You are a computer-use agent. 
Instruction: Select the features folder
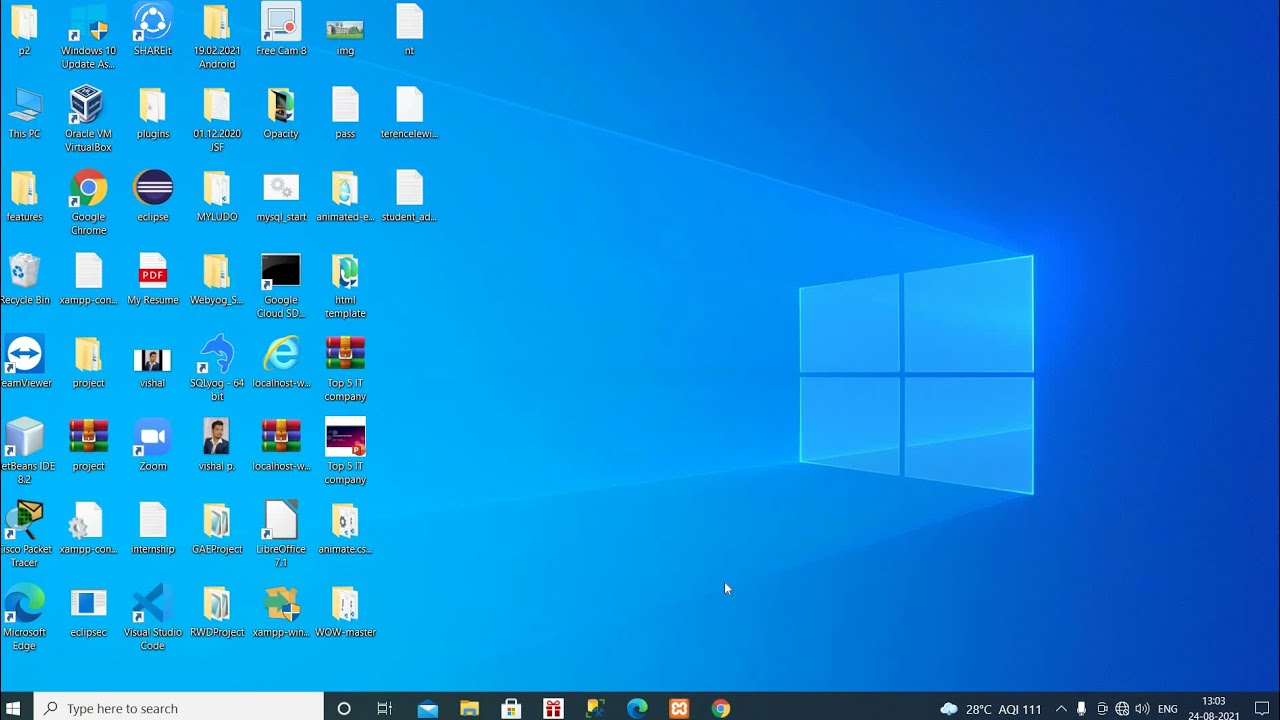(24, 189)
